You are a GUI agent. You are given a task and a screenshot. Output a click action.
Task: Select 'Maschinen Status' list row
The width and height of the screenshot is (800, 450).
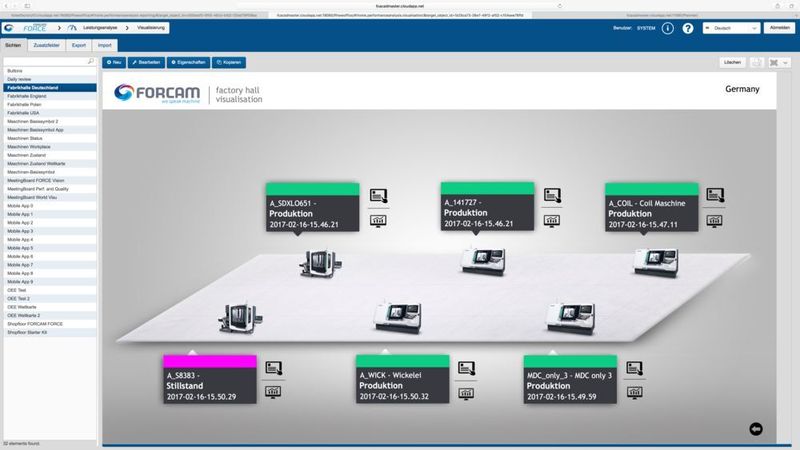[x=50, y=138]
